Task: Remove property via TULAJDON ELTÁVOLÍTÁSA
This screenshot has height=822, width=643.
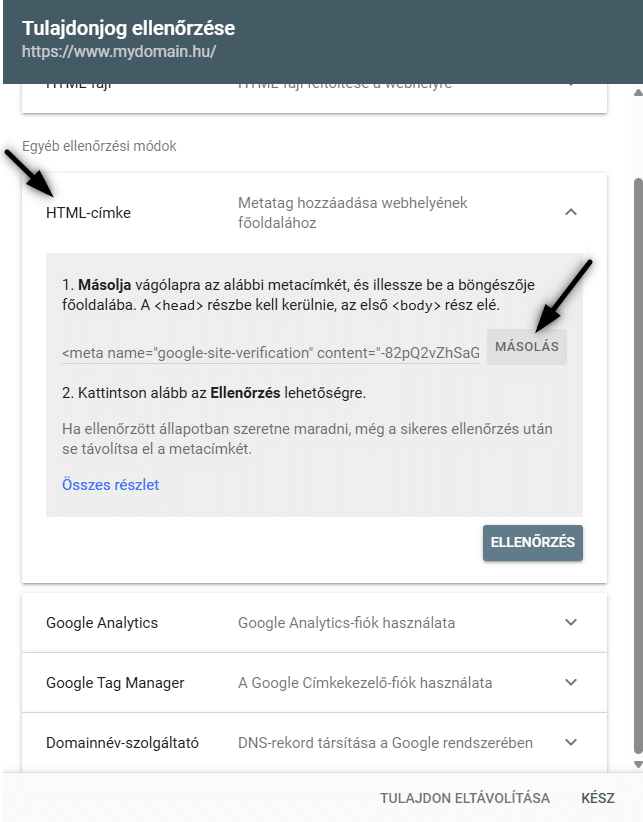Action: 463,798
